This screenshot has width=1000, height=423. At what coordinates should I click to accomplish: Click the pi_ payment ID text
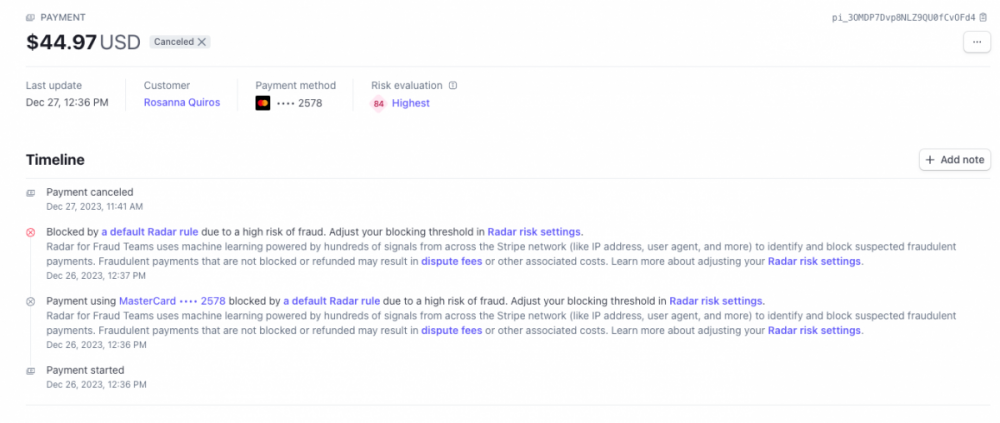[904, 18]
